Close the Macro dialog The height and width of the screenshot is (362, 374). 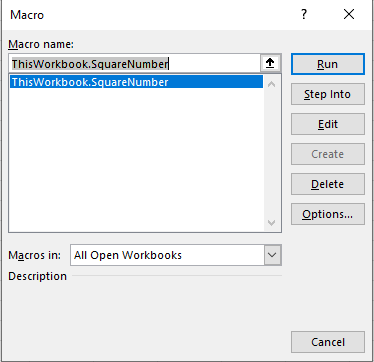(349, 14)
